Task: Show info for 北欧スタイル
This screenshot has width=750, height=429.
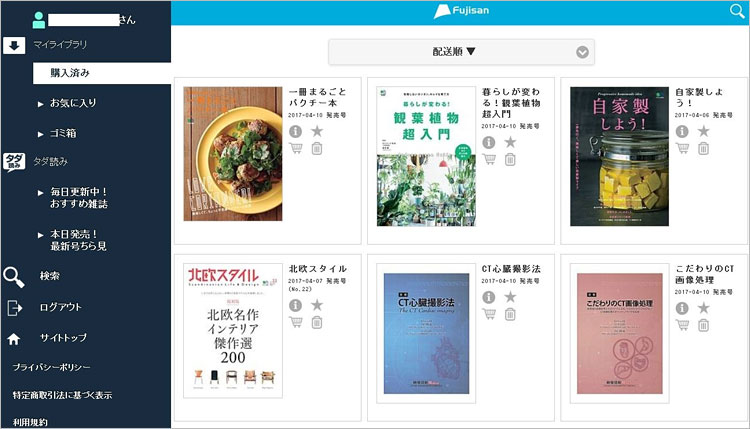Action: tap(295, 305)
